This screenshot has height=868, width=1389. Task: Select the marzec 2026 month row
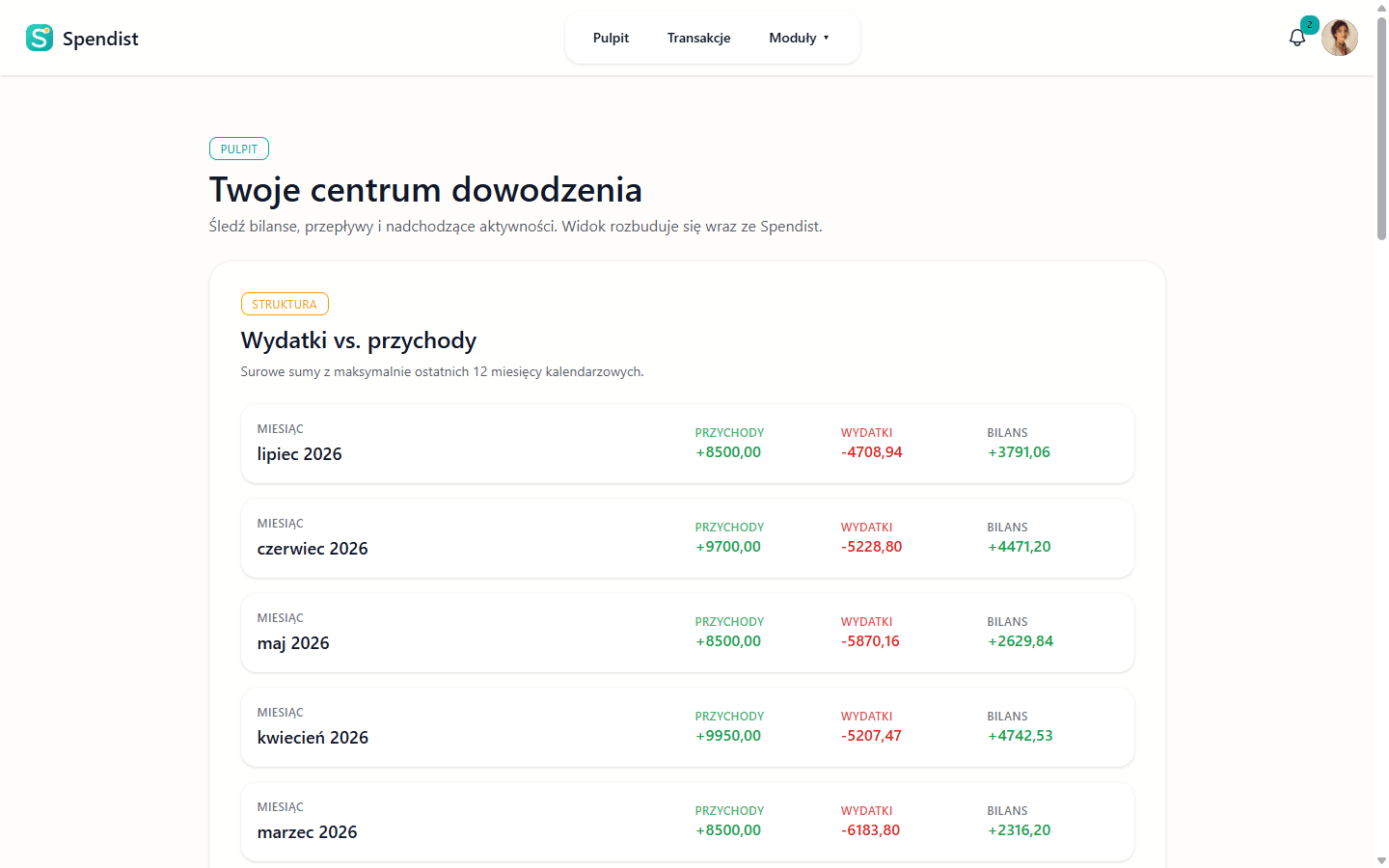pyautogui.click(x=688, y=822)
